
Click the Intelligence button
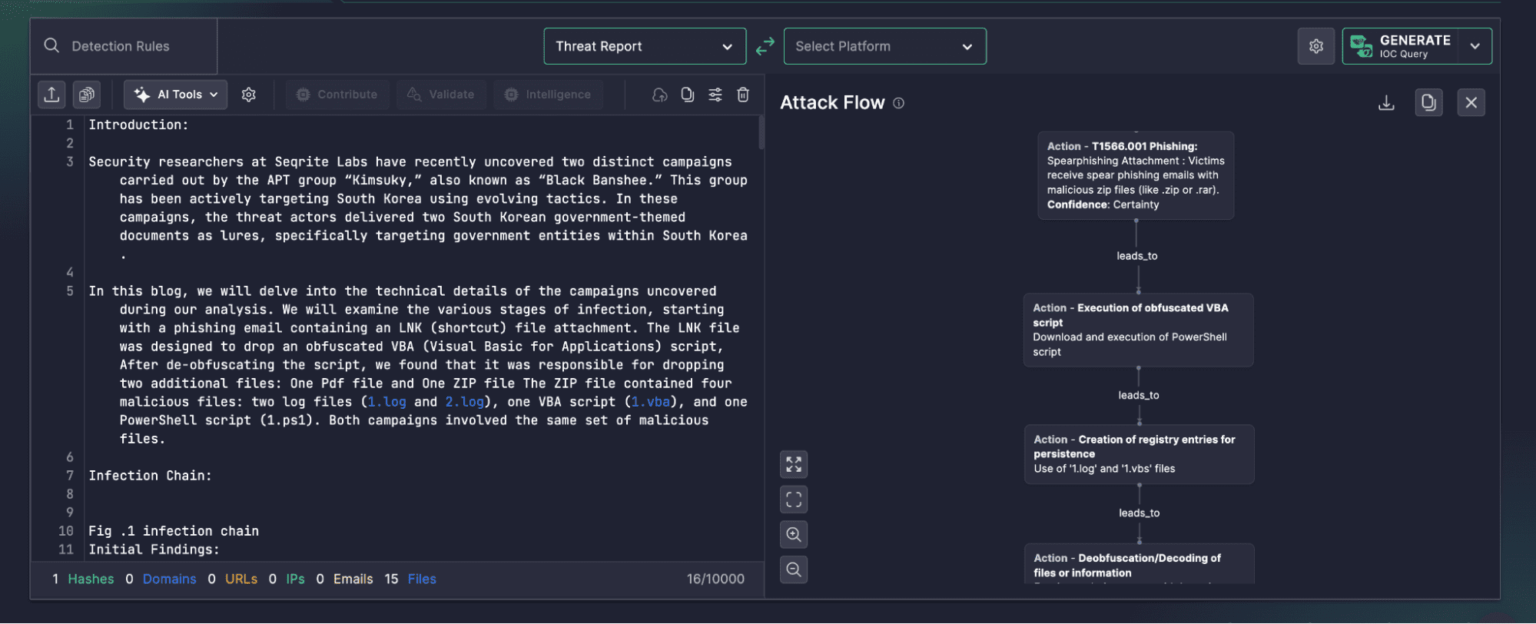548,94
